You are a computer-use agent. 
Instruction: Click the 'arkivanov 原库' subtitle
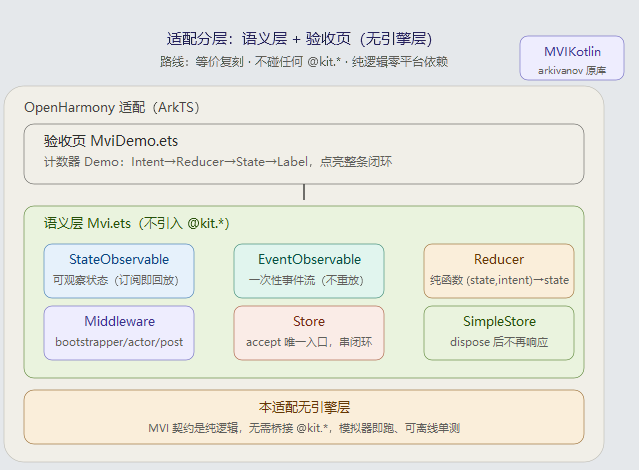coord(572,71)
